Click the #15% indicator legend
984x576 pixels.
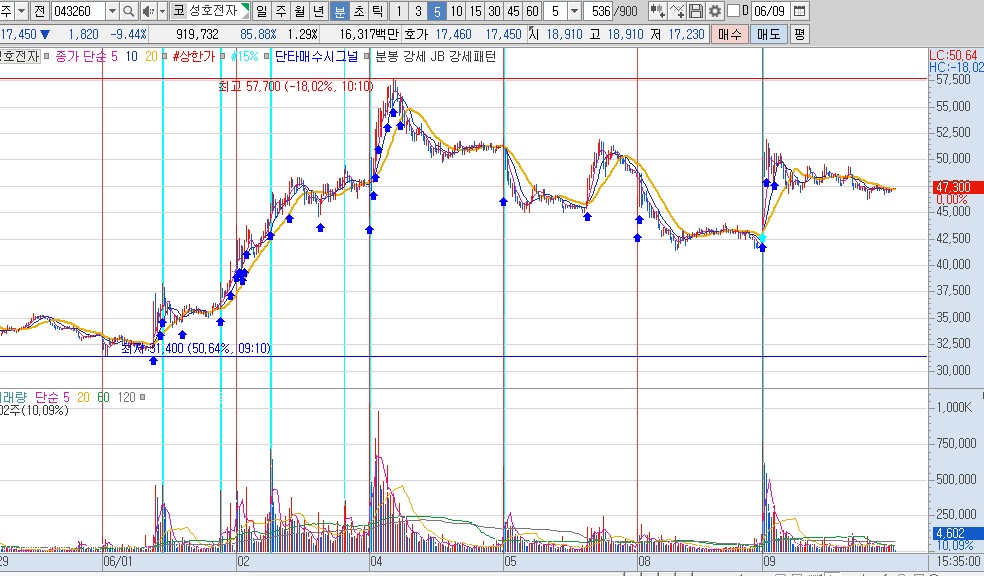pyautogui.click(x=245, y=56)
